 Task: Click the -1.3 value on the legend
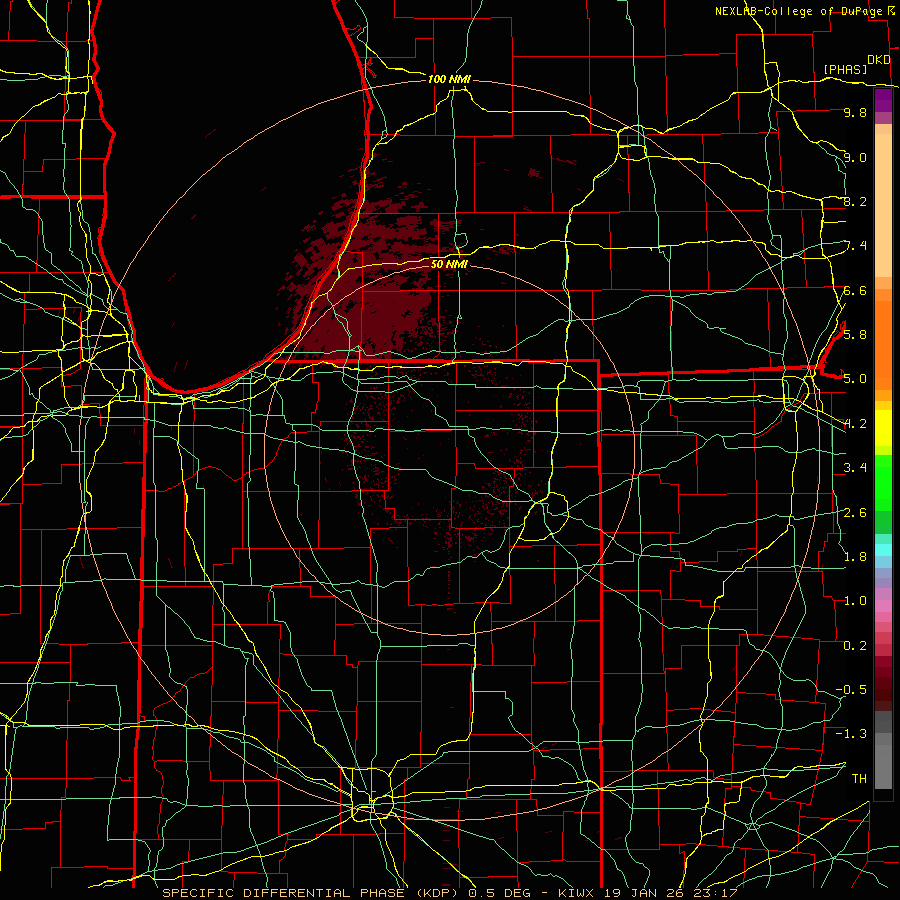[851, 734]
